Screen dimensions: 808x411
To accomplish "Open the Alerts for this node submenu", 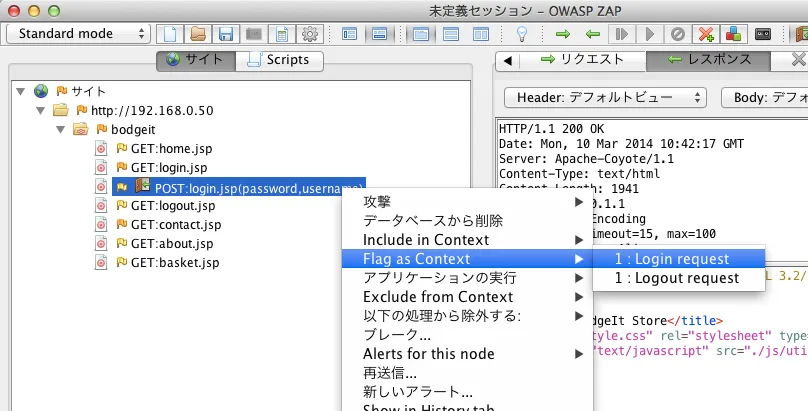I will coord(467,354).
